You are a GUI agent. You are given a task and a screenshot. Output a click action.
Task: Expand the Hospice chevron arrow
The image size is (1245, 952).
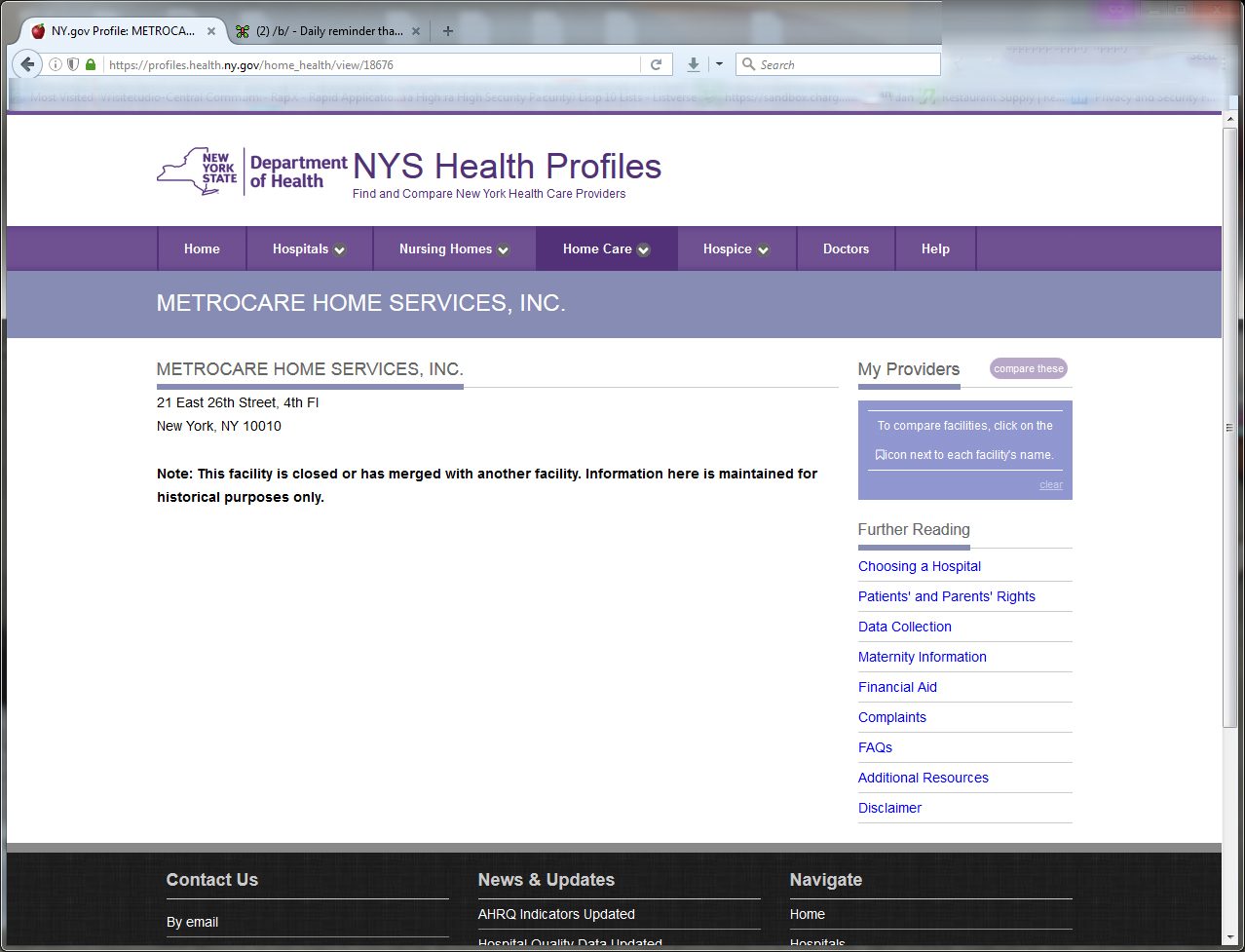pos(764,250)
